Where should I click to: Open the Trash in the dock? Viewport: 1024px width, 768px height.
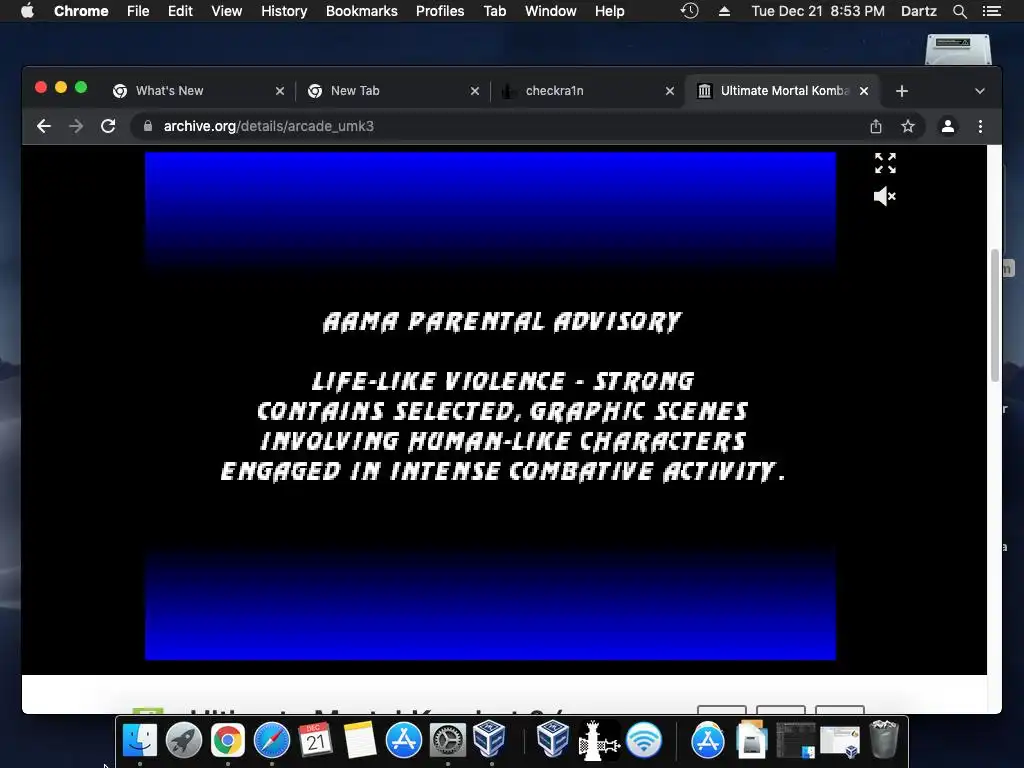[x=884, y=739]
